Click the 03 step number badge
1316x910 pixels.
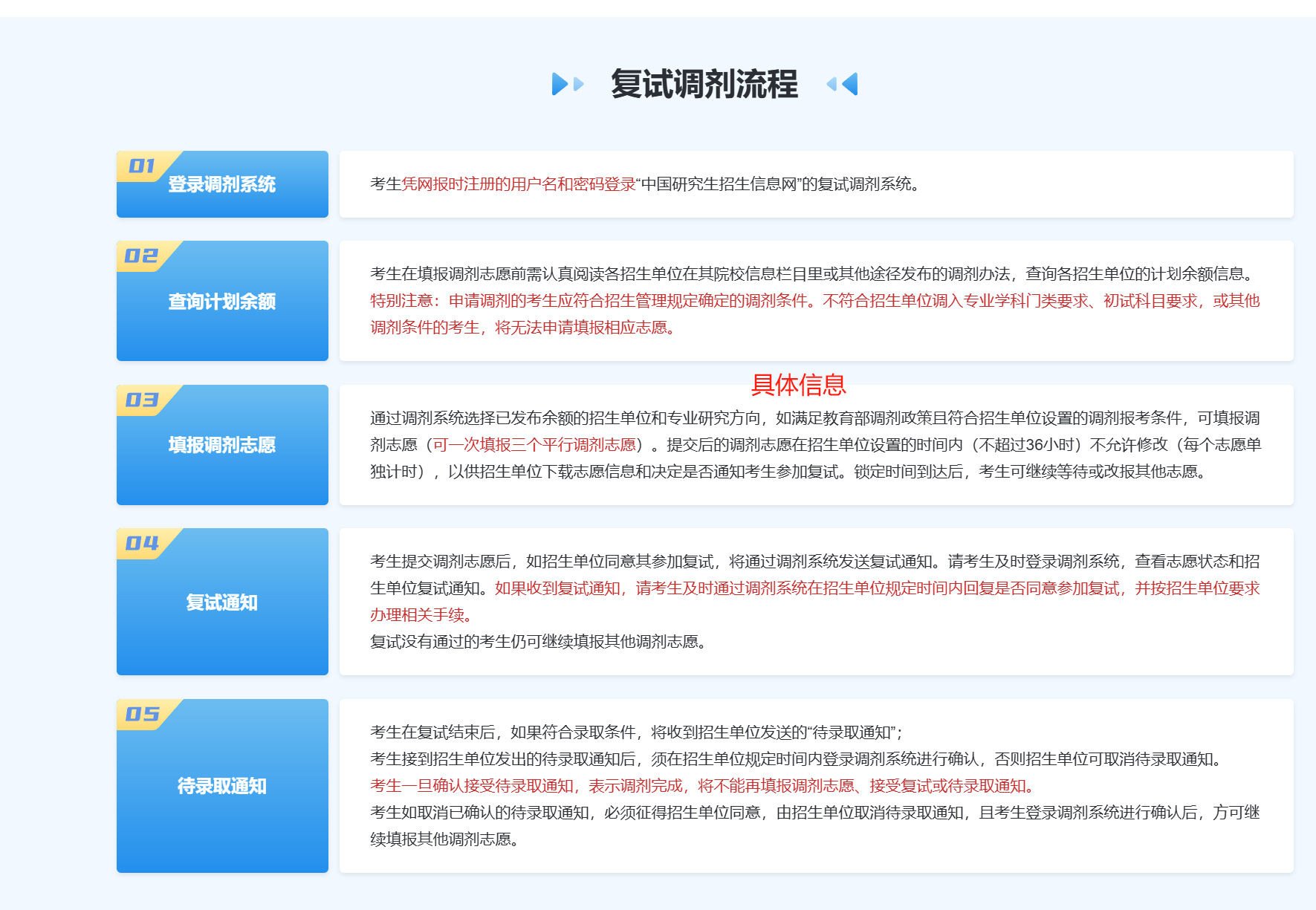[141, 400]
